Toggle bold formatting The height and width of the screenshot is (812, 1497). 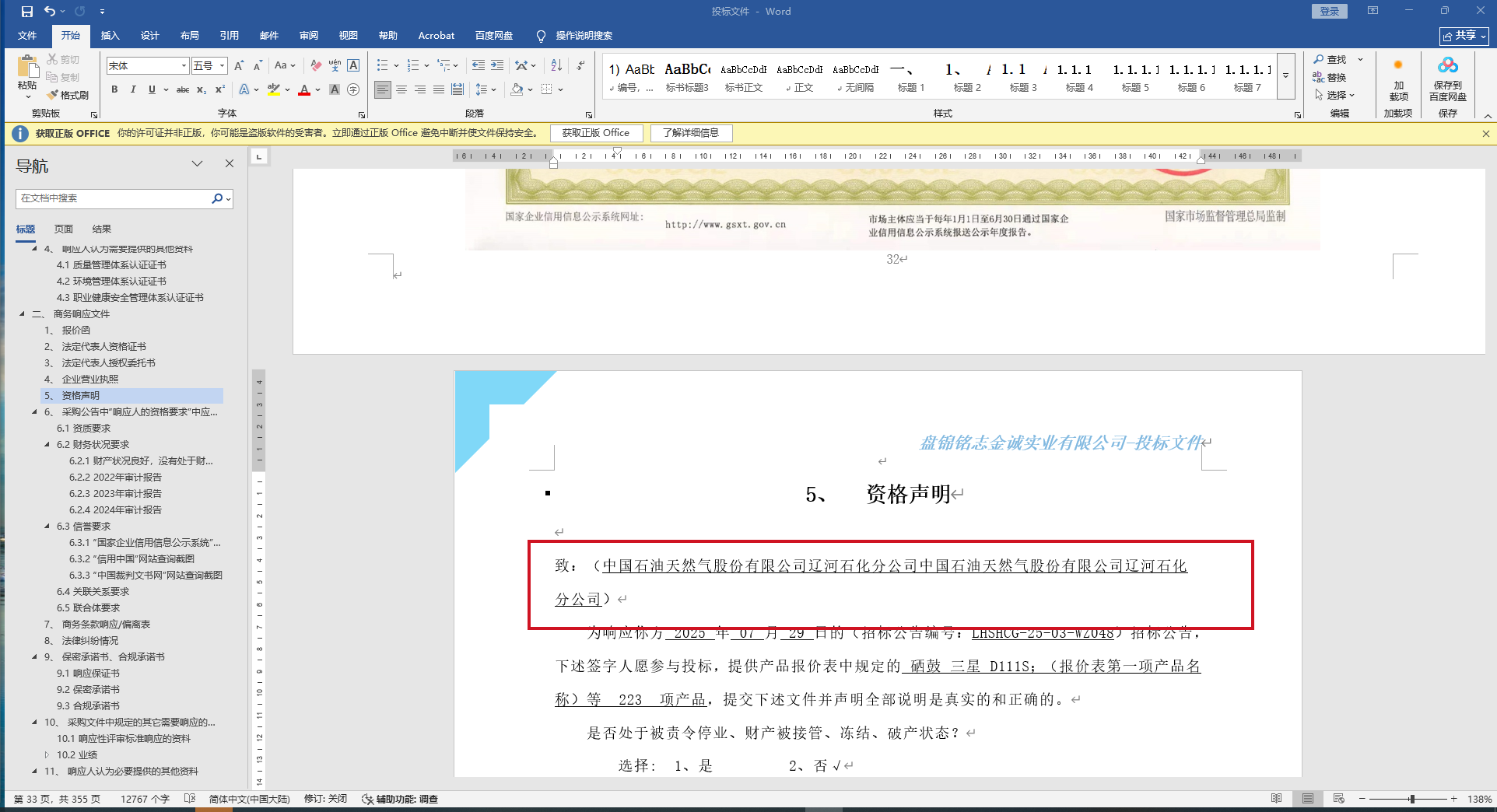[x=114, y=89]
